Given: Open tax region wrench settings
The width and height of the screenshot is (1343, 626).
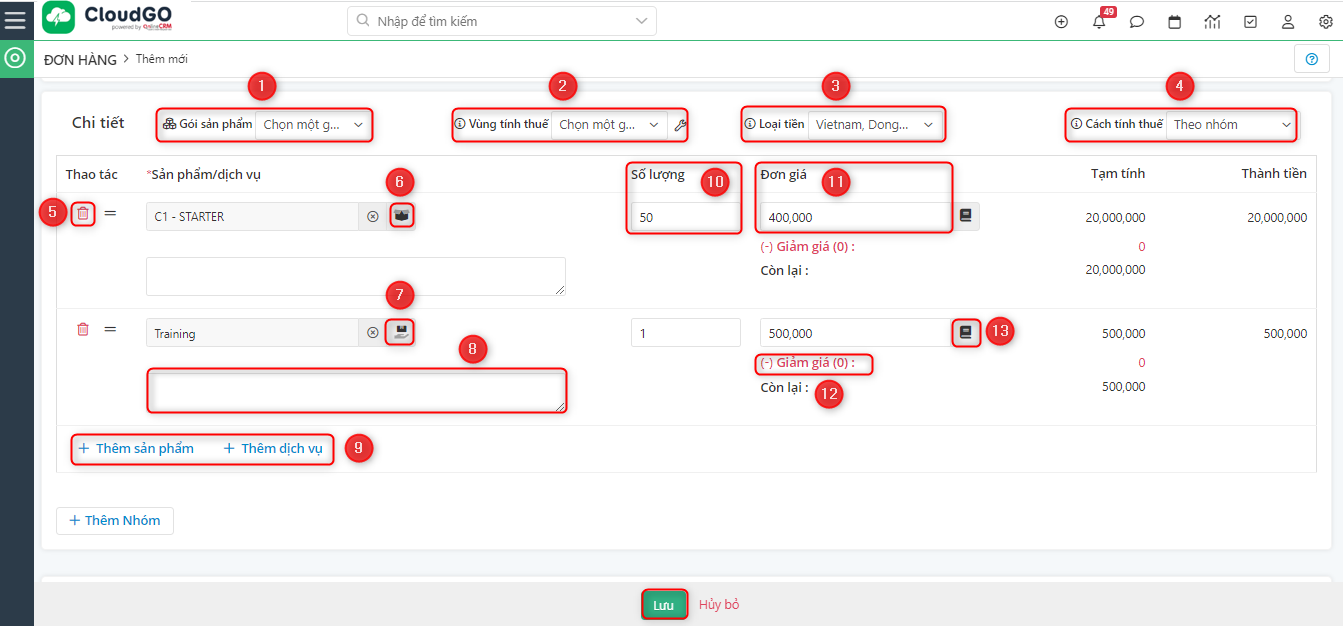Looking at the screenshot, I should [680, 125].
